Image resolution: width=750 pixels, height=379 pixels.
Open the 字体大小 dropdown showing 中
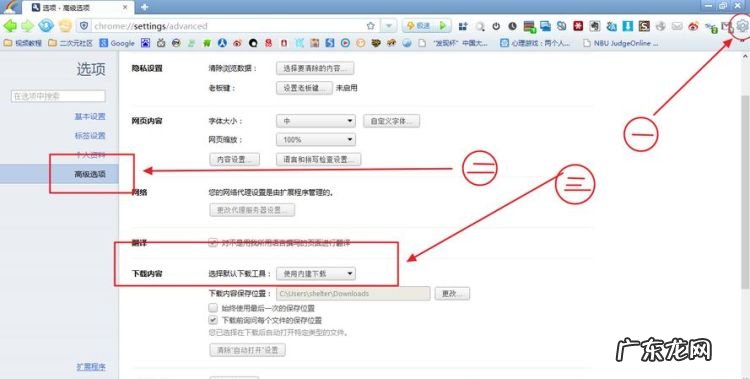(x=316, y=121)
